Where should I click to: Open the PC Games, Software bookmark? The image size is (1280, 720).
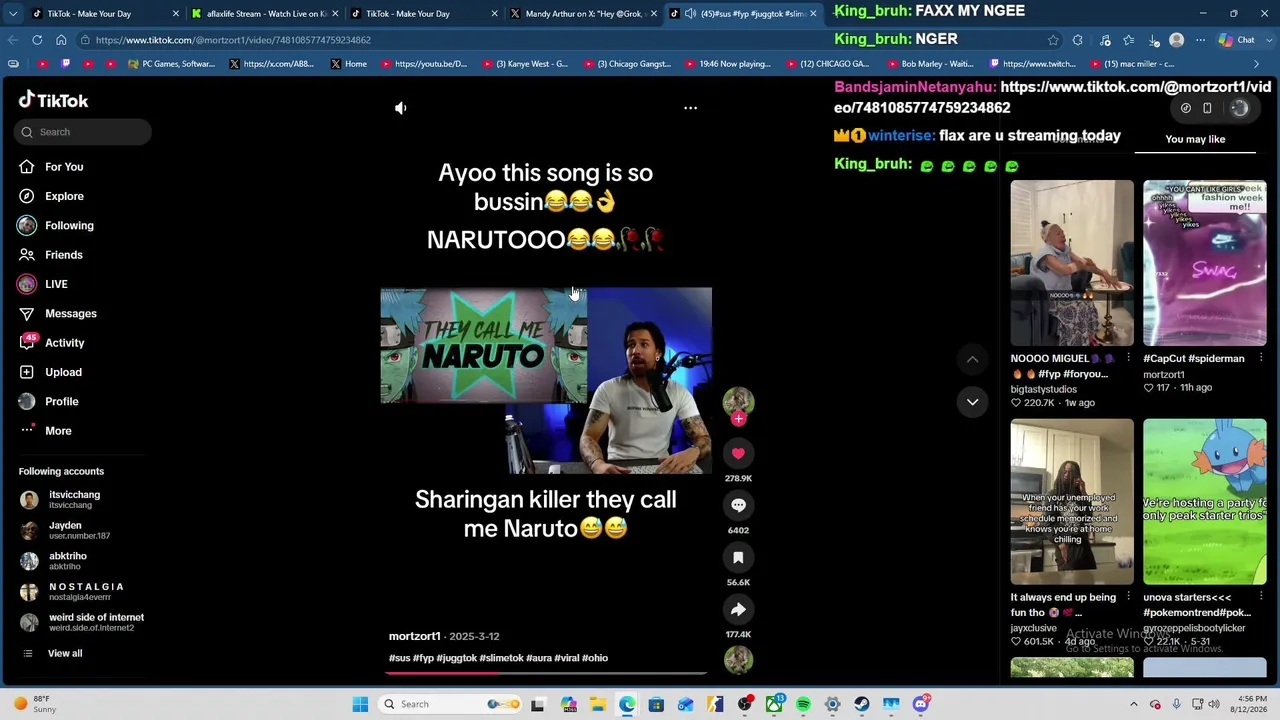(x=171, y=64)
